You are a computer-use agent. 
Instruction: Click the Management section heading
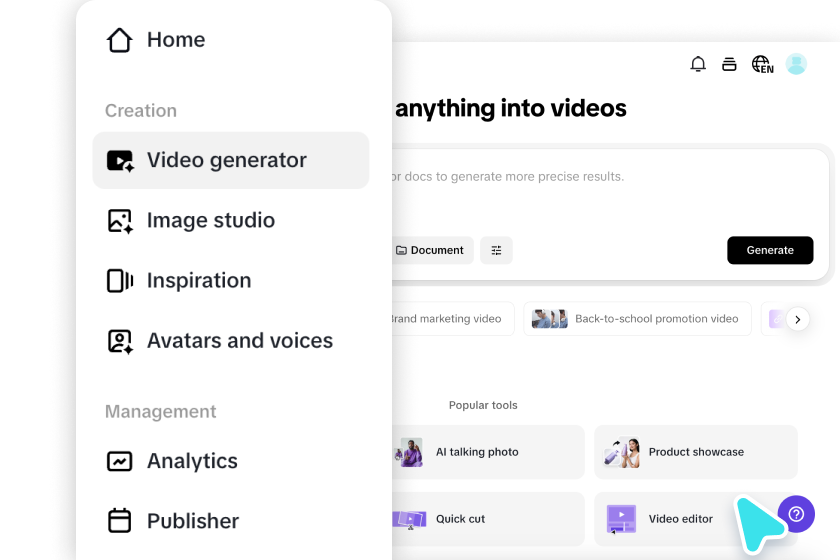pos(160,412)
